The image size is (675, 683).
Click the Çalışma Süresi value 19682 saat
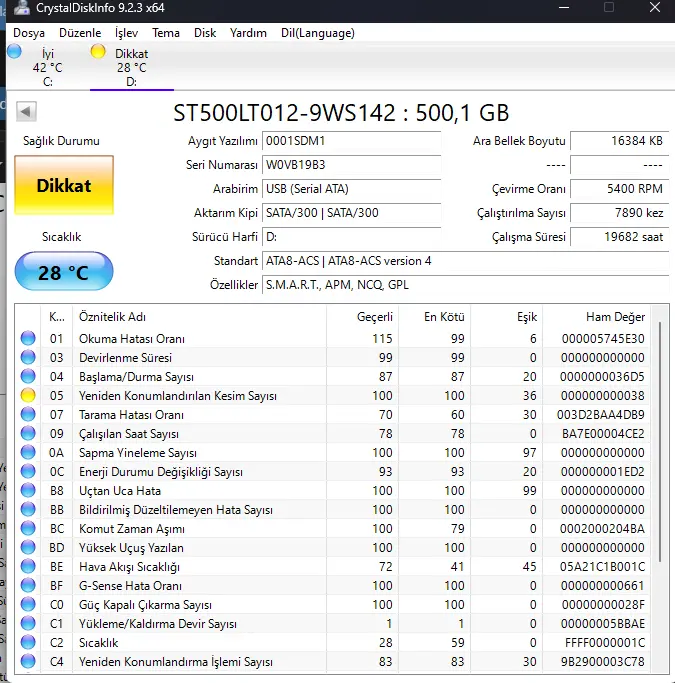[620, 237]
